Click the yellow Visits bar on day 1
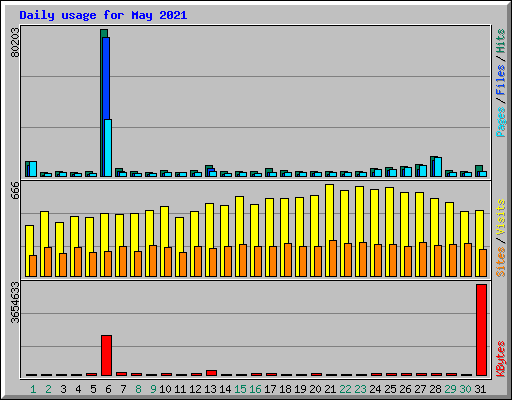Viewport: 512px width, 400px height. click(x=29, y=240)
